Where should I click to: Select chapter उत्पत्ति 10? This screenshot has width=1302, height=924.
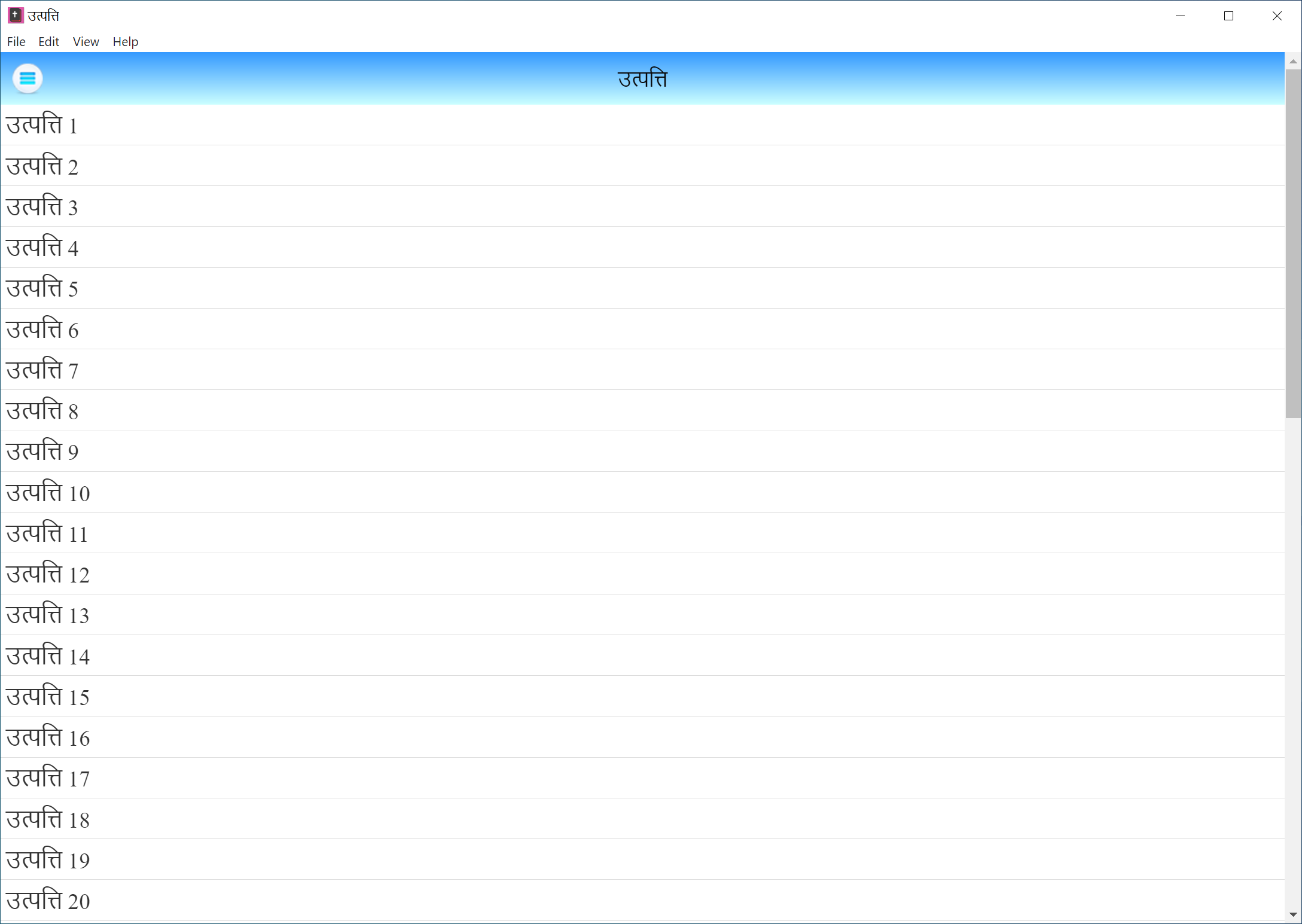(x=48, y=493)
